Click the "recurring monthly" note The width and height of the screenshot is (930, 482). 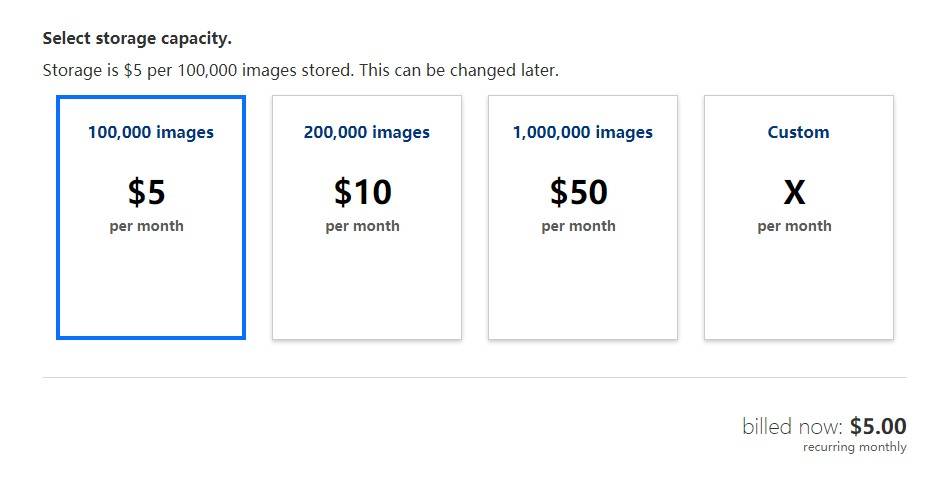[855, 446]
